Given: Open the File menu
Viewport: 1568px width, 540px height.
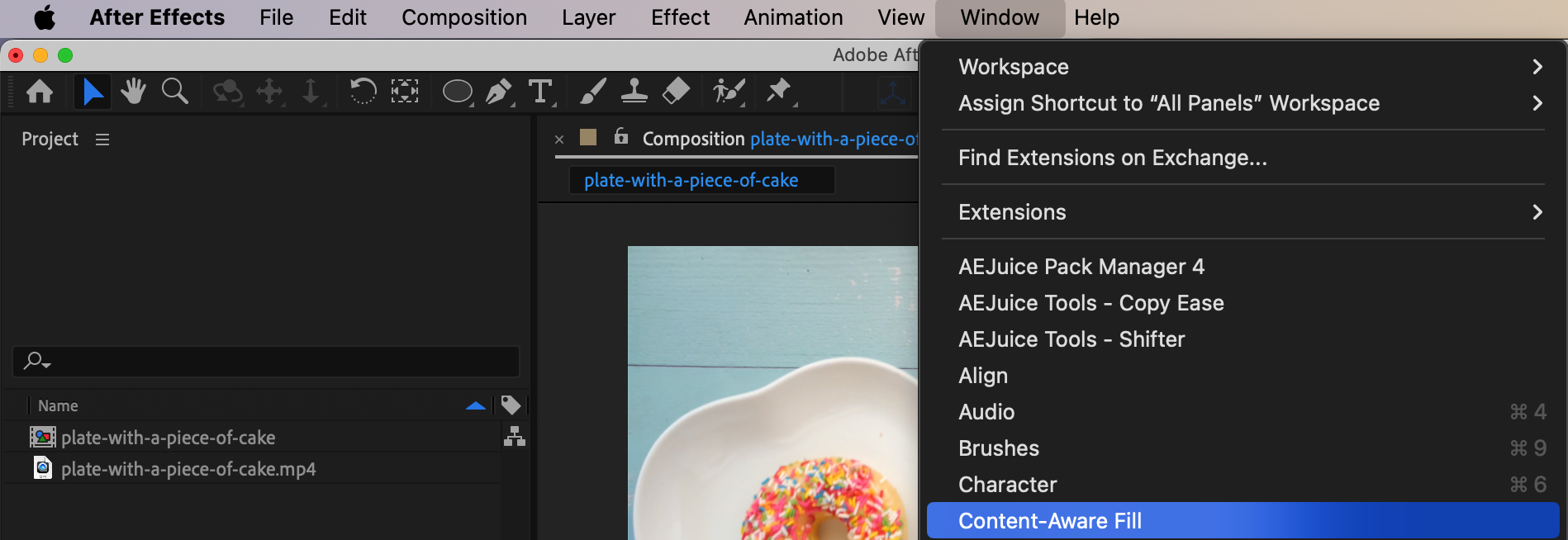Looking at the screenshot, I should [276, 17].
